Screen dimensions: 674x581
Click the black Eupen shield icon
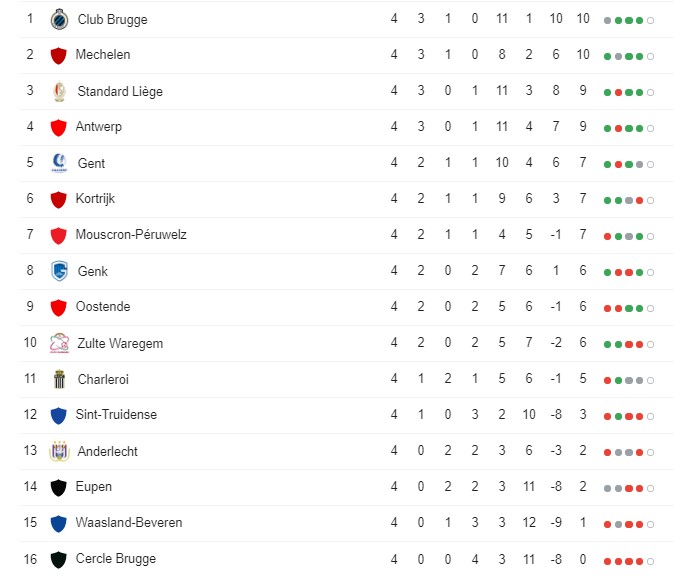[x=58, y=488]
